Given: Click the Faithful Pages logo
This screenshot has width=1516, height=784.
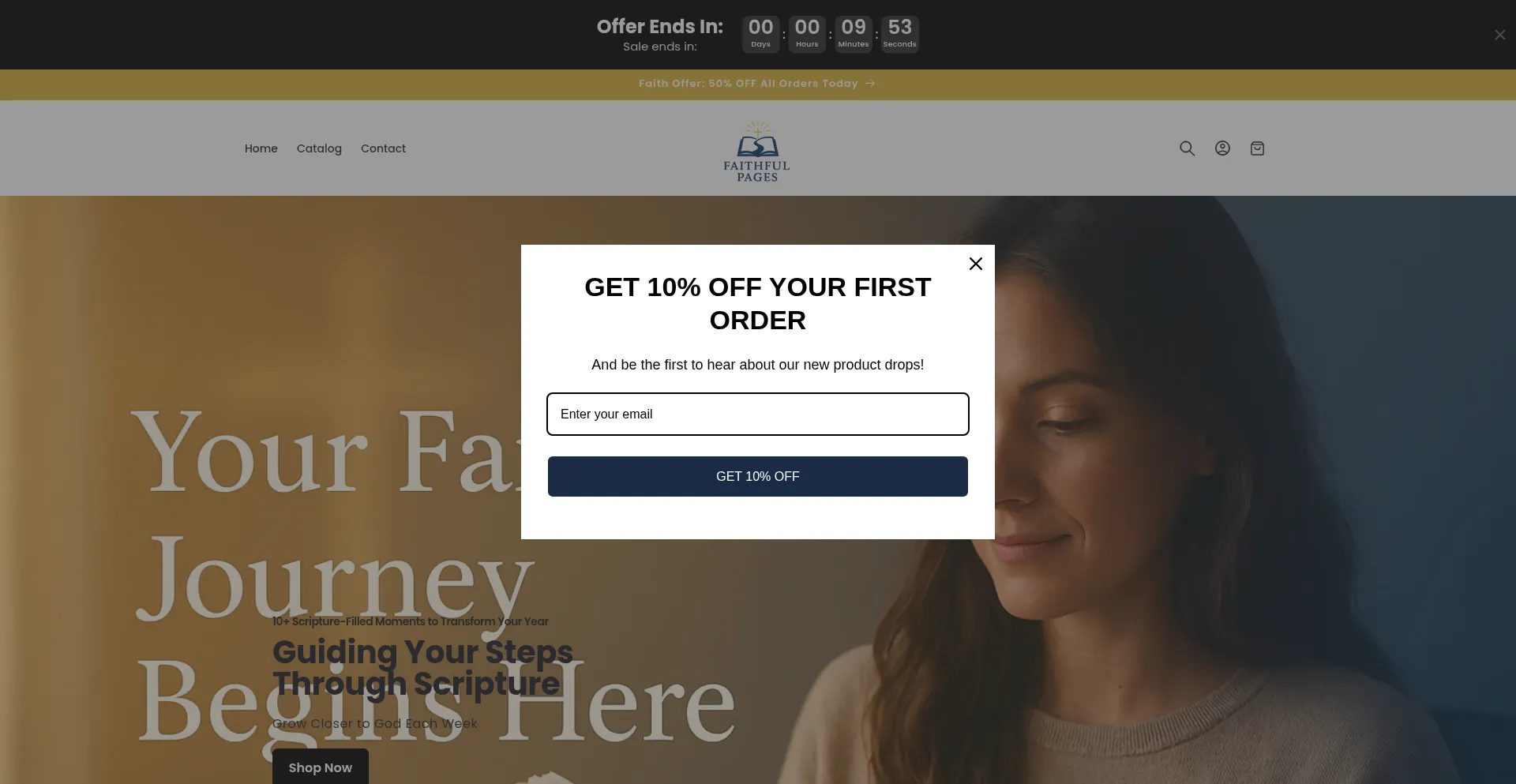Looking at the screenshot, I should click(x=757, y=151).
